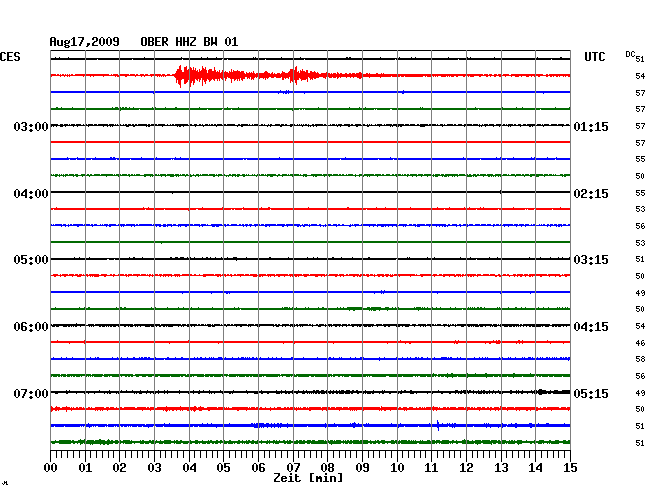Screen dimensions: 650x494
Task: Click the DC value 58
Action: tap(640, 359)
